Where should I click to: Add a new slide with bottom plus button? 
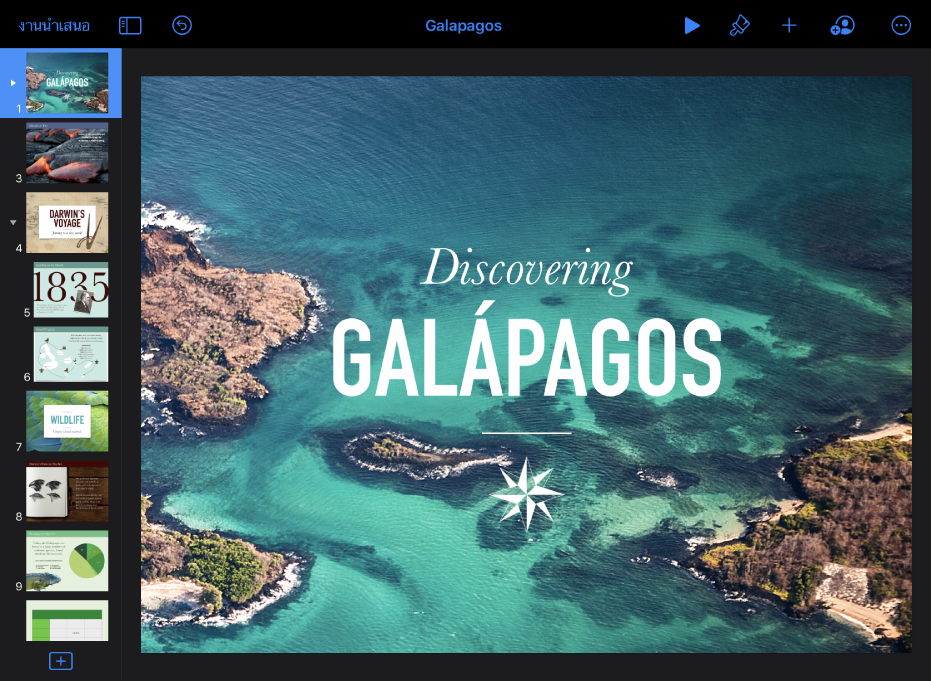61,661
